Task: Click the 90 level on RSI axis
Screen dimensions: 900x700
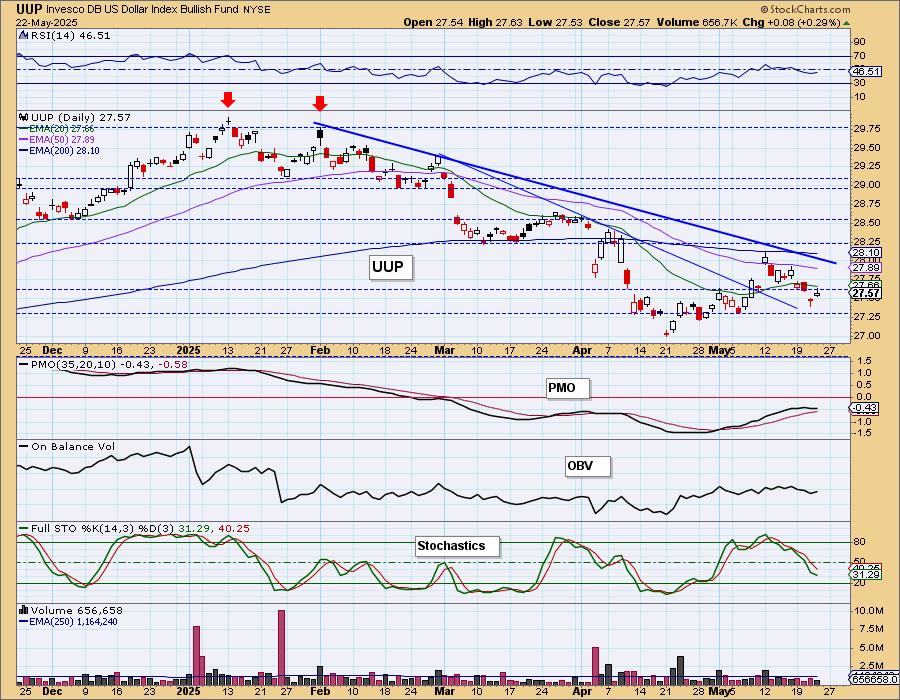Action: (860, 42)
